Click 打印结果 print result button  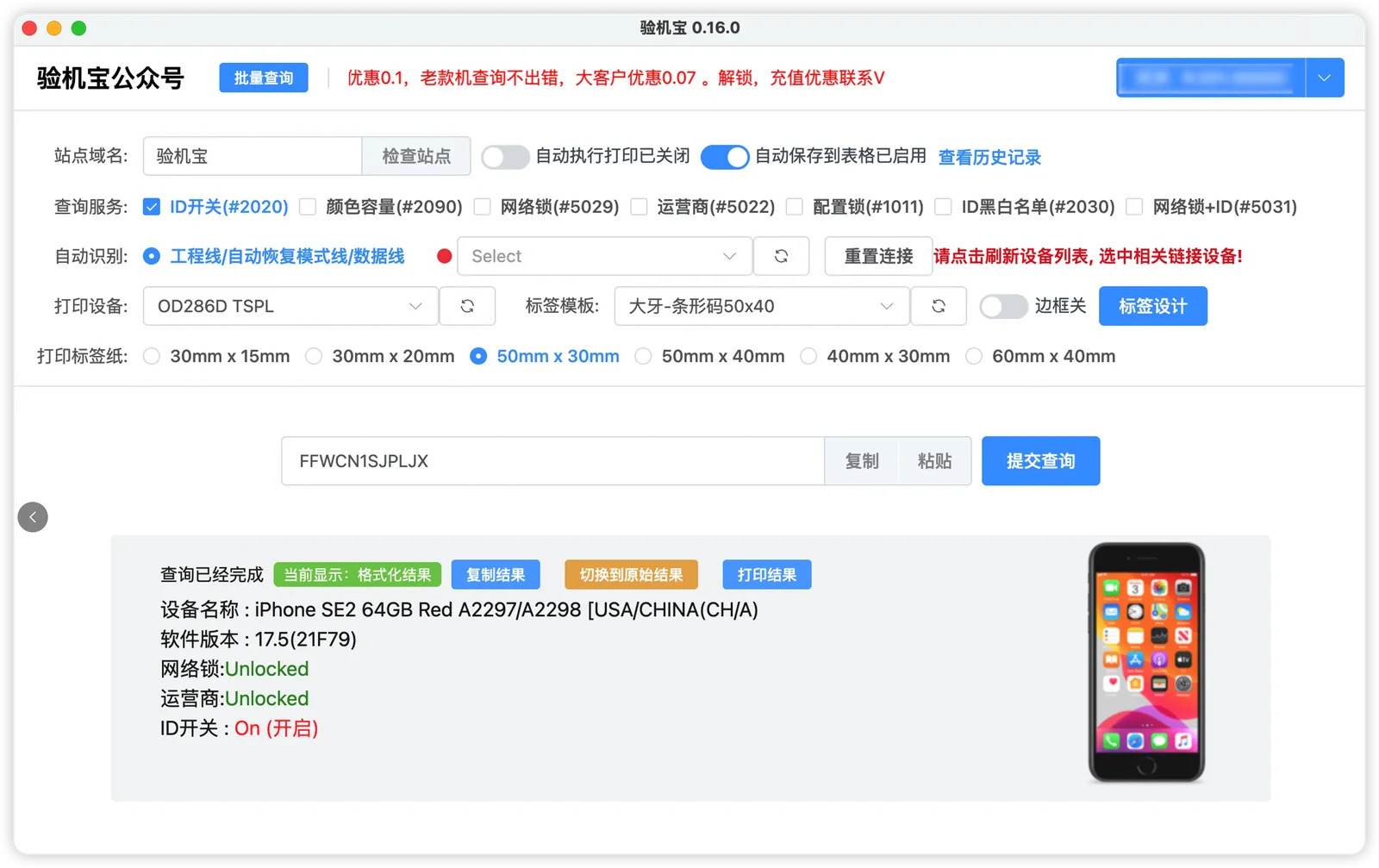(x=767, y=575)
